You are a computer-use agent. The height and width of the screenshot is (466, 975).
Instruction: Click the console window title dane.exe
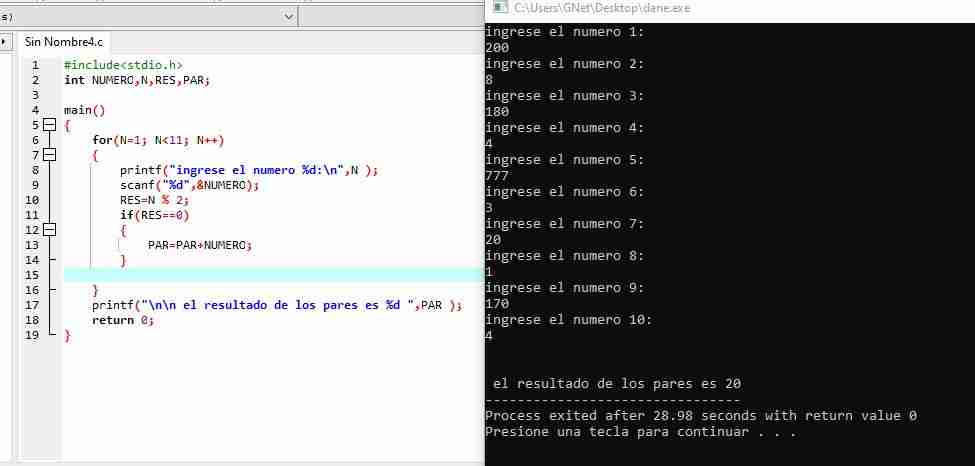click(602, 8)
